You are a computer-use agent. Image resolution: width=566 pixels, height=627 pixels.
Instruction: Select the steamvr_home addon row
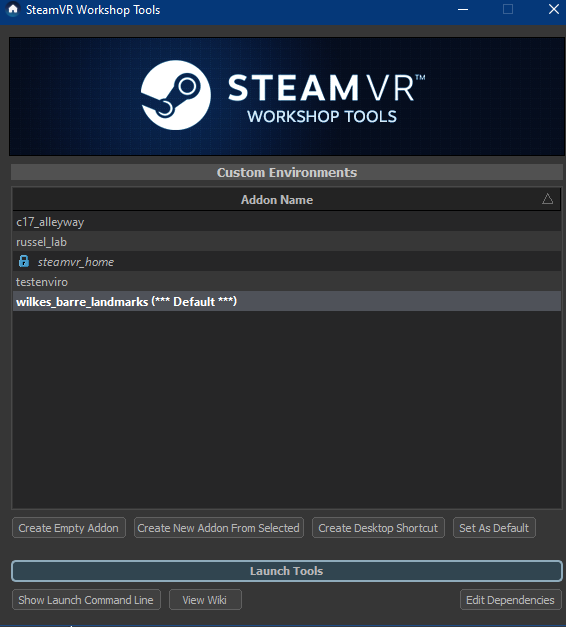tap(286, 262)
